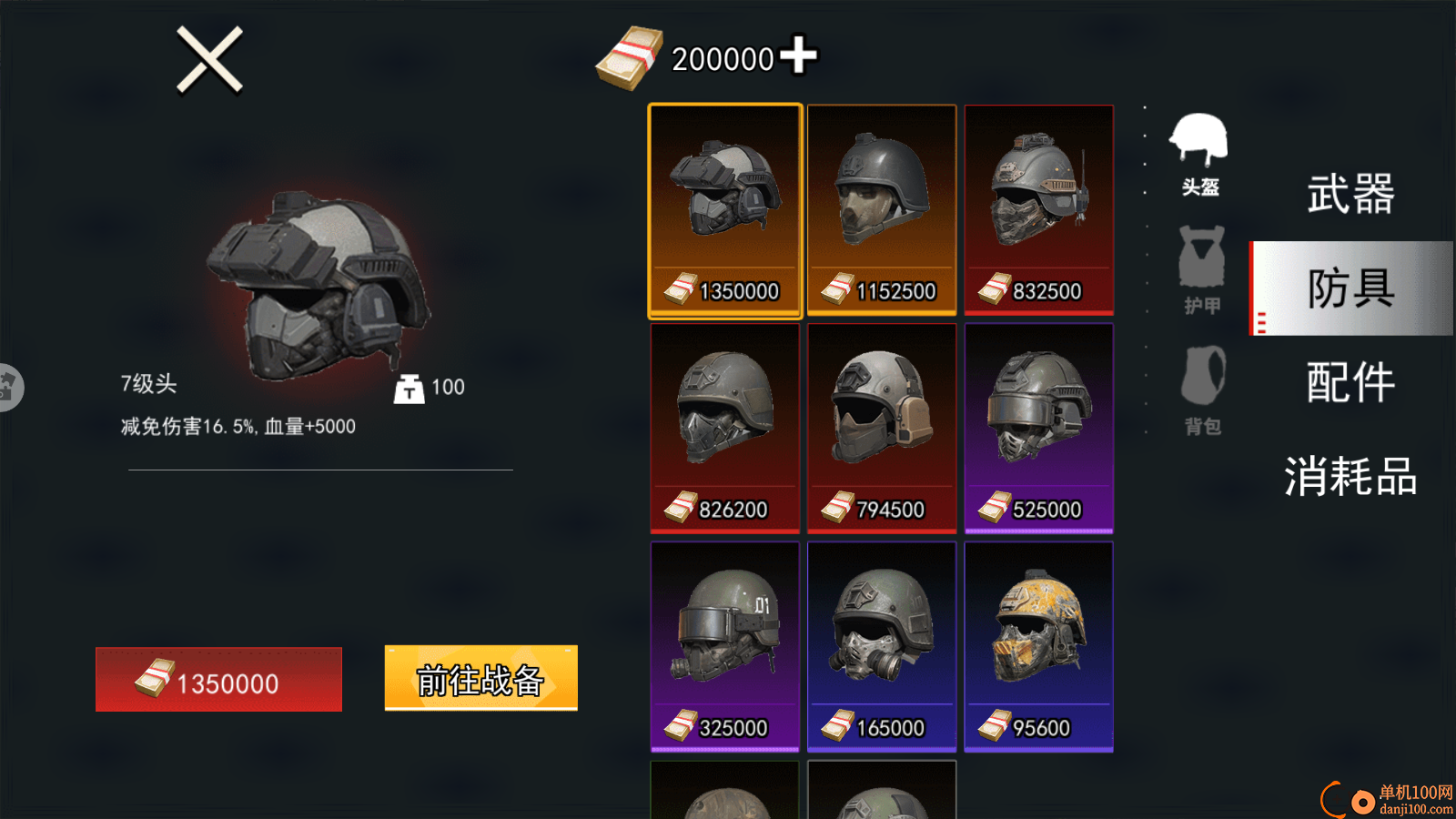Select the 头盔 helmet category icon
This screenshot has width=1456, height=819.
[1199, 154]
